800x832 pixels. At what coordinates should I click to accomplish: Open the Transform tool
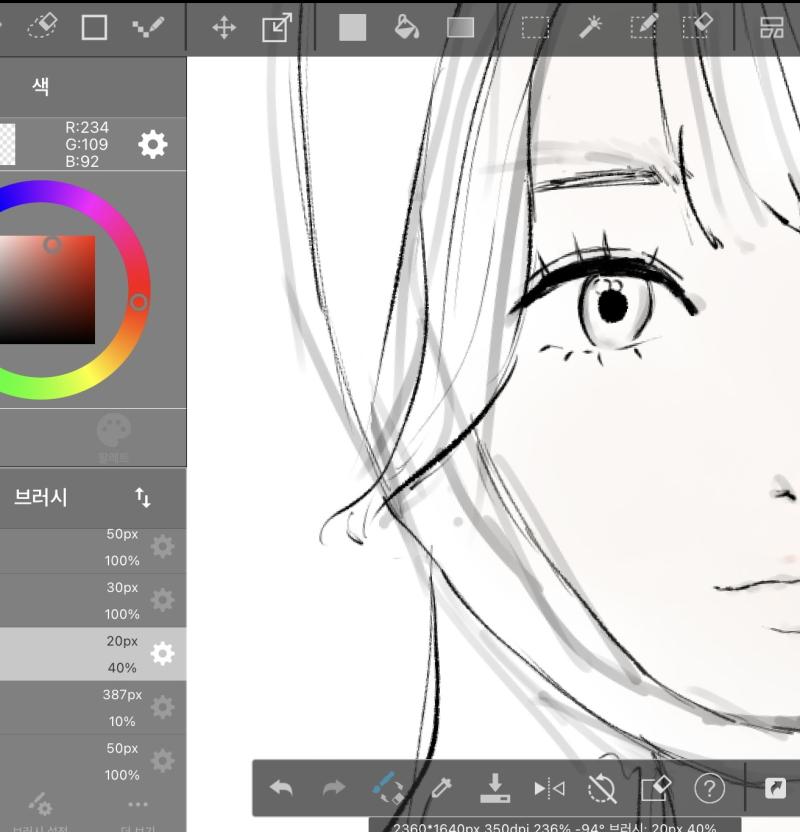277,27
